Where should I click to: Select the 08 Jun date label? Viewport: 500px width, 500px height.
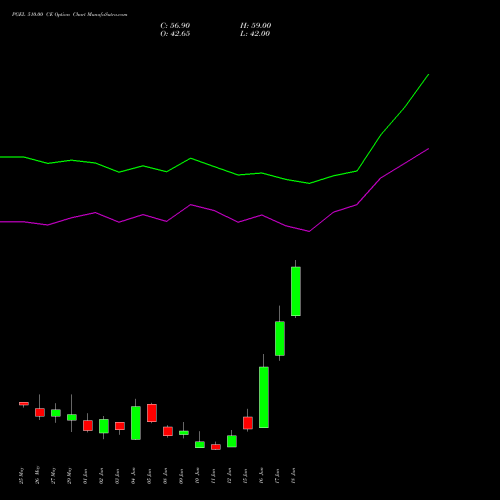tap(166, 475)
